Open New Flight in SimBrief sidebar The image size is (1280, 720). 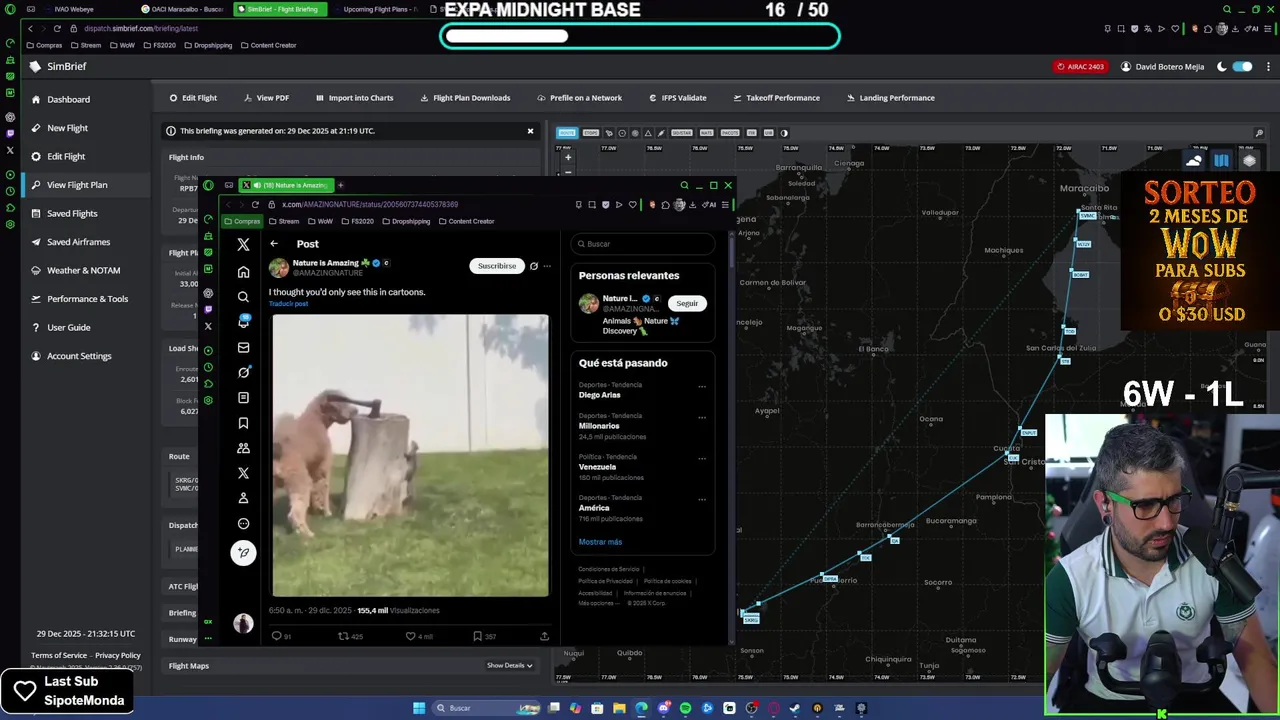67,128
